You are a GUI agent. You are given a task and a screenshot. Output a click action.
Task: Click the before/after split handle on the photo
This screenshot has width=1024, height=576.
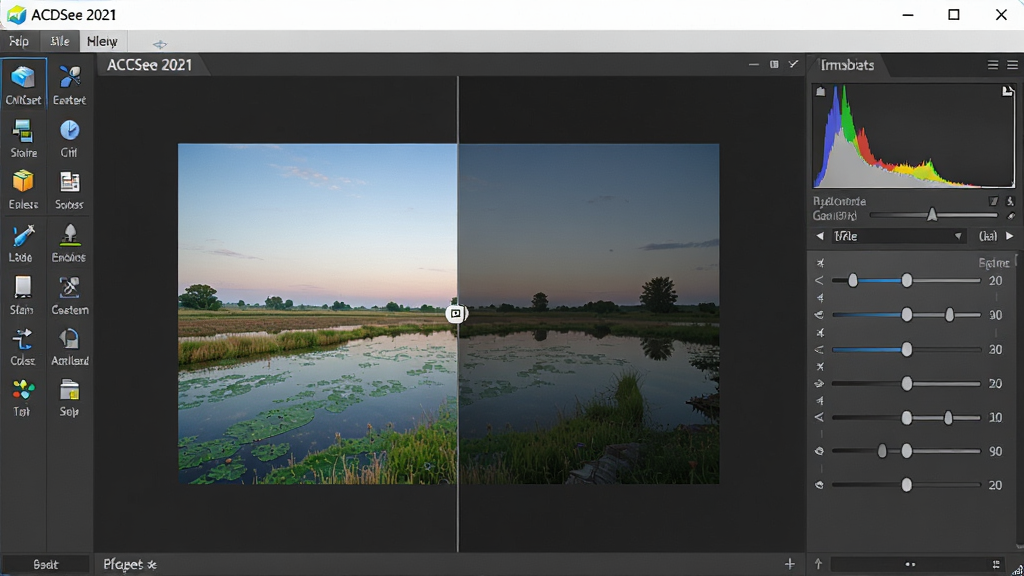[456, 313]
